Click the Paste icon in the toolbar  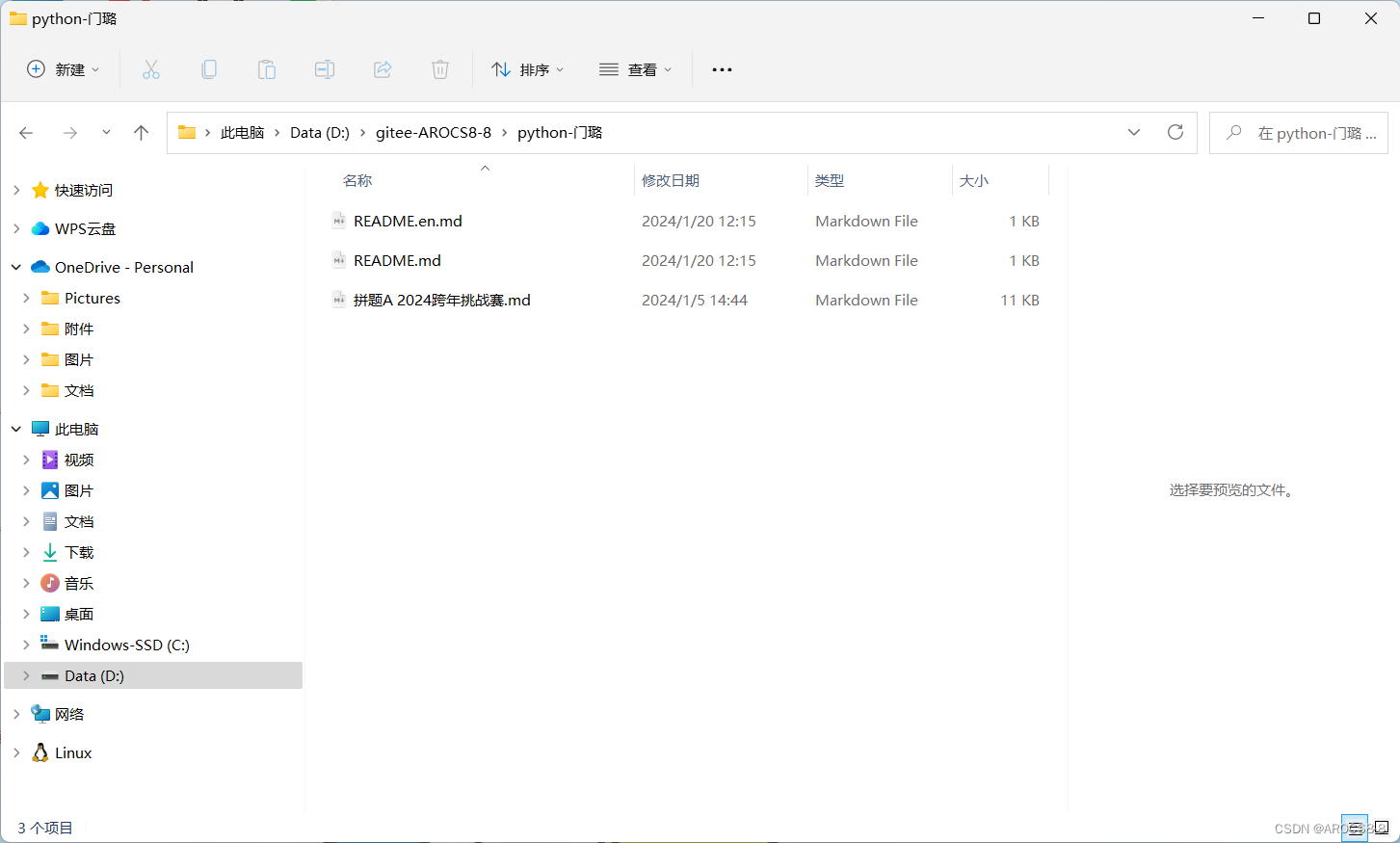pyautogui.click(x=267, y=68)
